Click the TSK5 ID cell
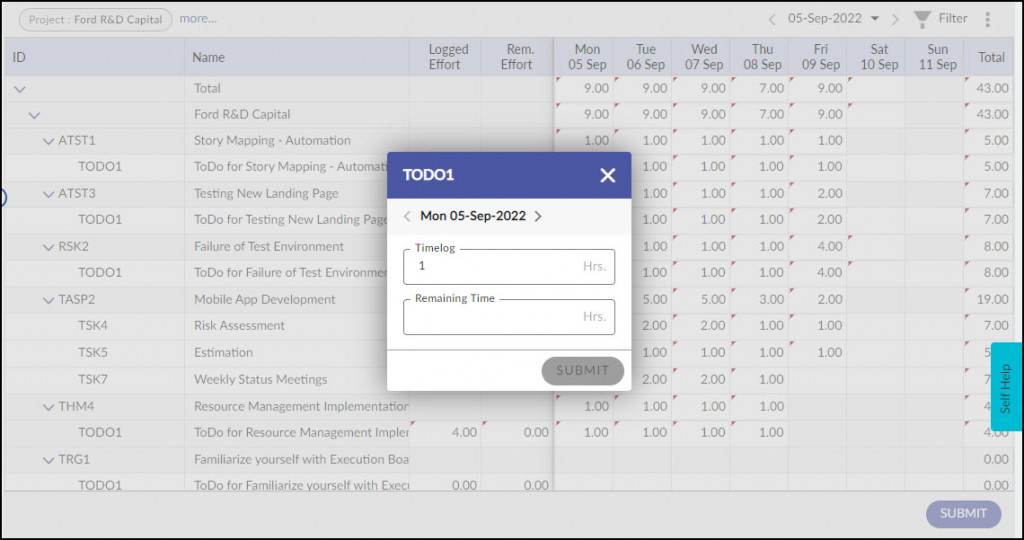This screenshot has width=1024, height=540. tap(93, 353)
